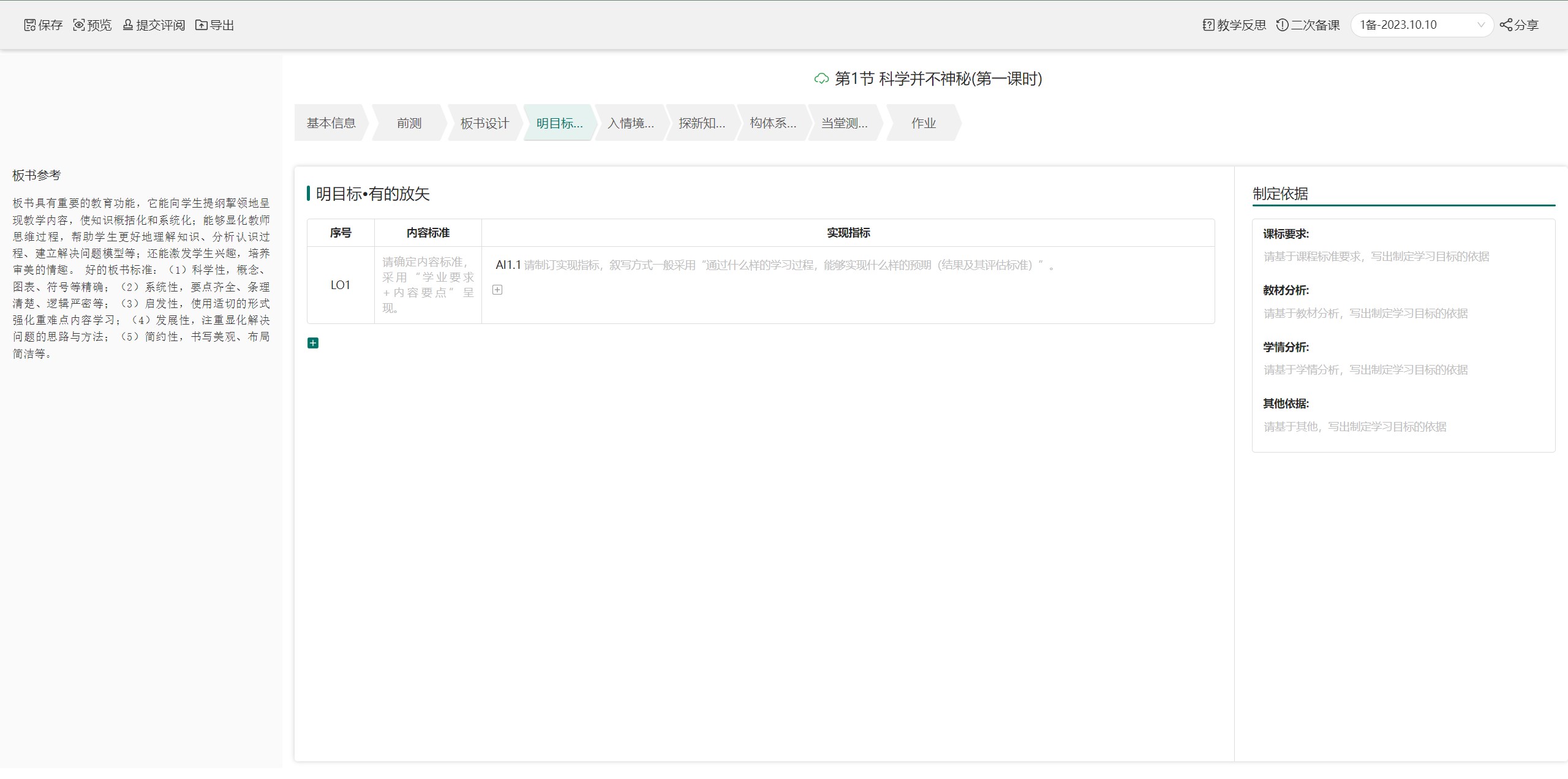Add new objective row with green plus
The height and width of the screenshot is (779, 1568).
313,343
